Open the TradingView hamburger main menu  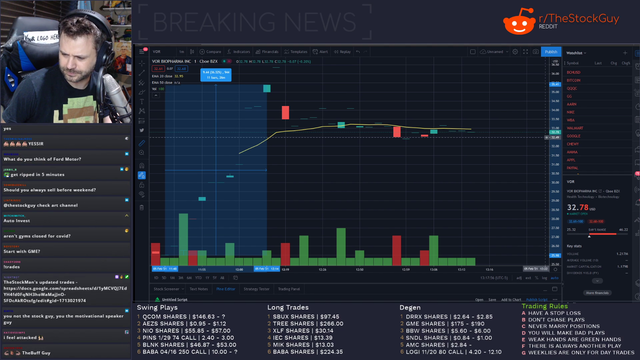pos(142,51)
